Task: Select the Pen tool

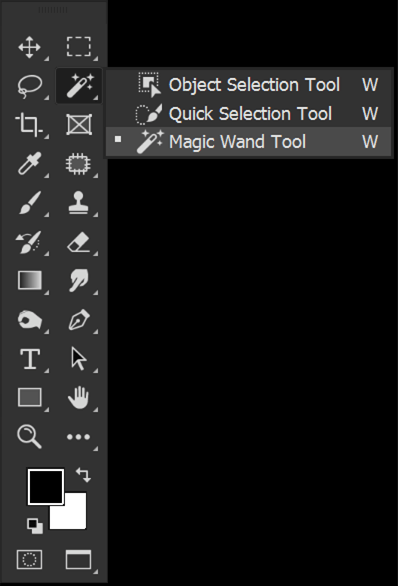Action: click(x=79, y=320)
